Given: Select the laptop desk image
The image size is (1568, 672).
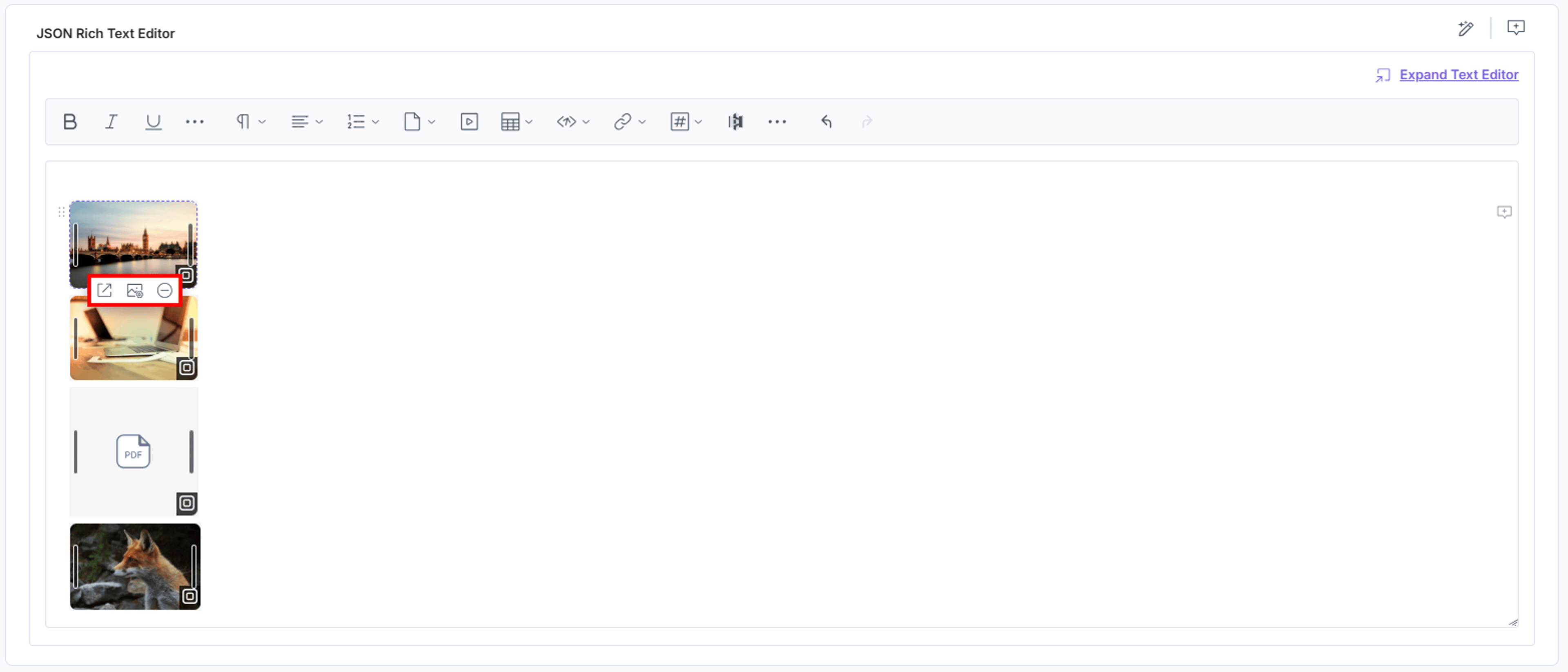Looking at the screenshot, I should [134, 338].
